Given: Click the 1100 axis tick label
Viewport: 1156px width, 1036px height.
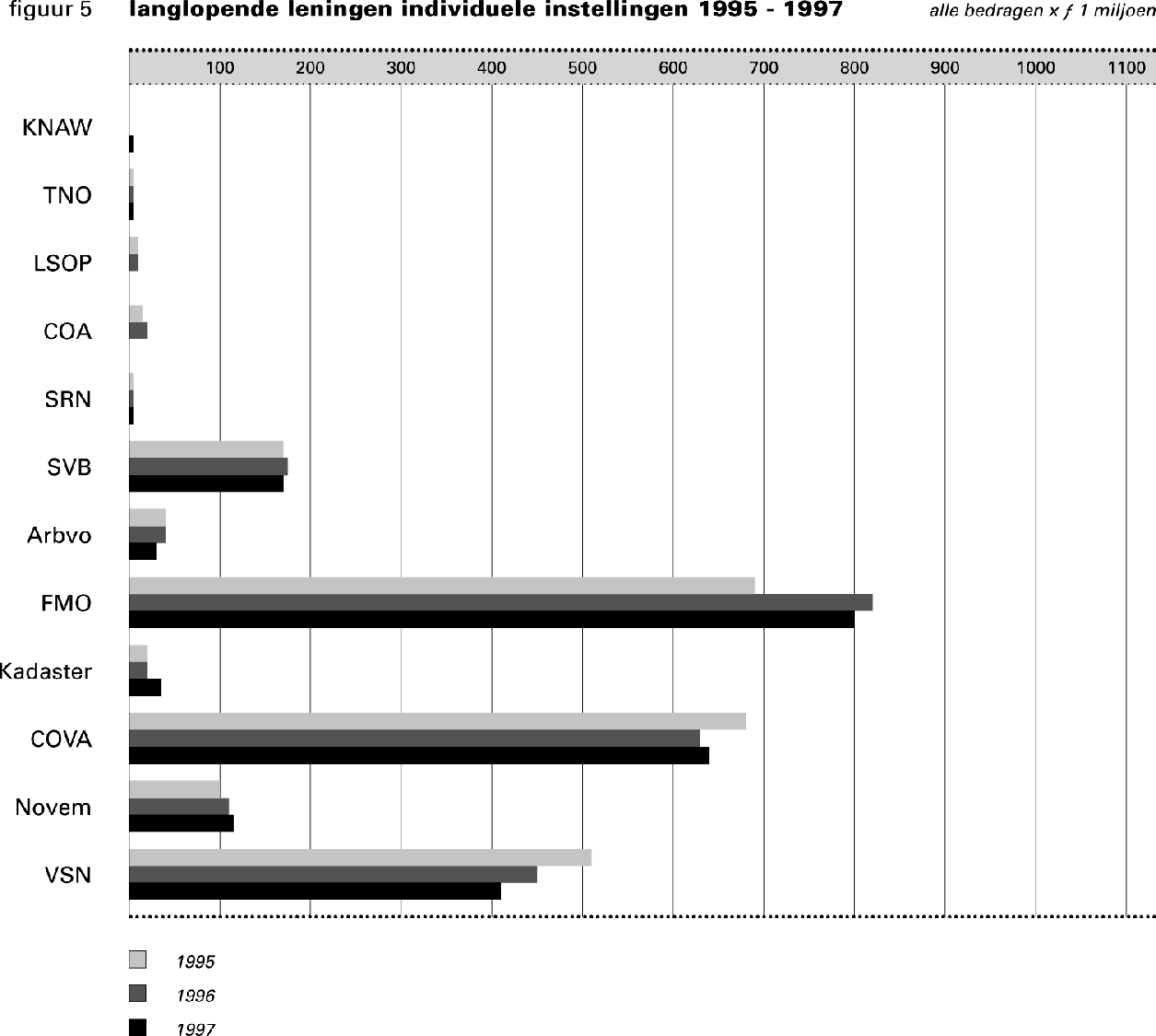Looking at the screenshot, I should tap(1127, 67).
